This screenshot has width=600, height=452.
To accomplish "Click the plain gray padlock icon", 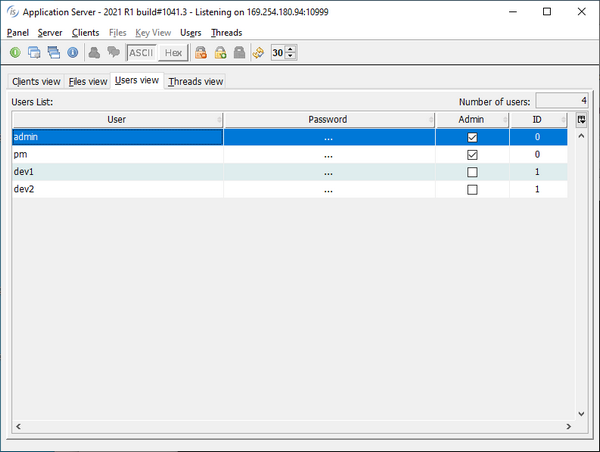I will coord(239,53).
